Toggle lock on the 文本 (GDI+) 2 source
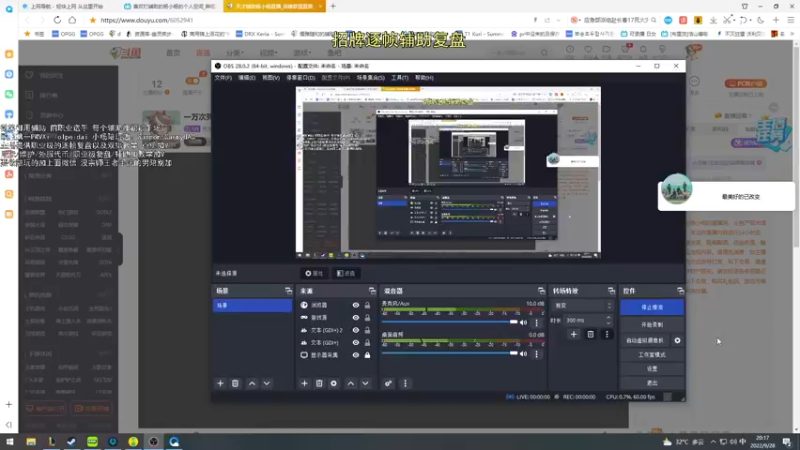 pyautogui.click(x=367, y=330)
